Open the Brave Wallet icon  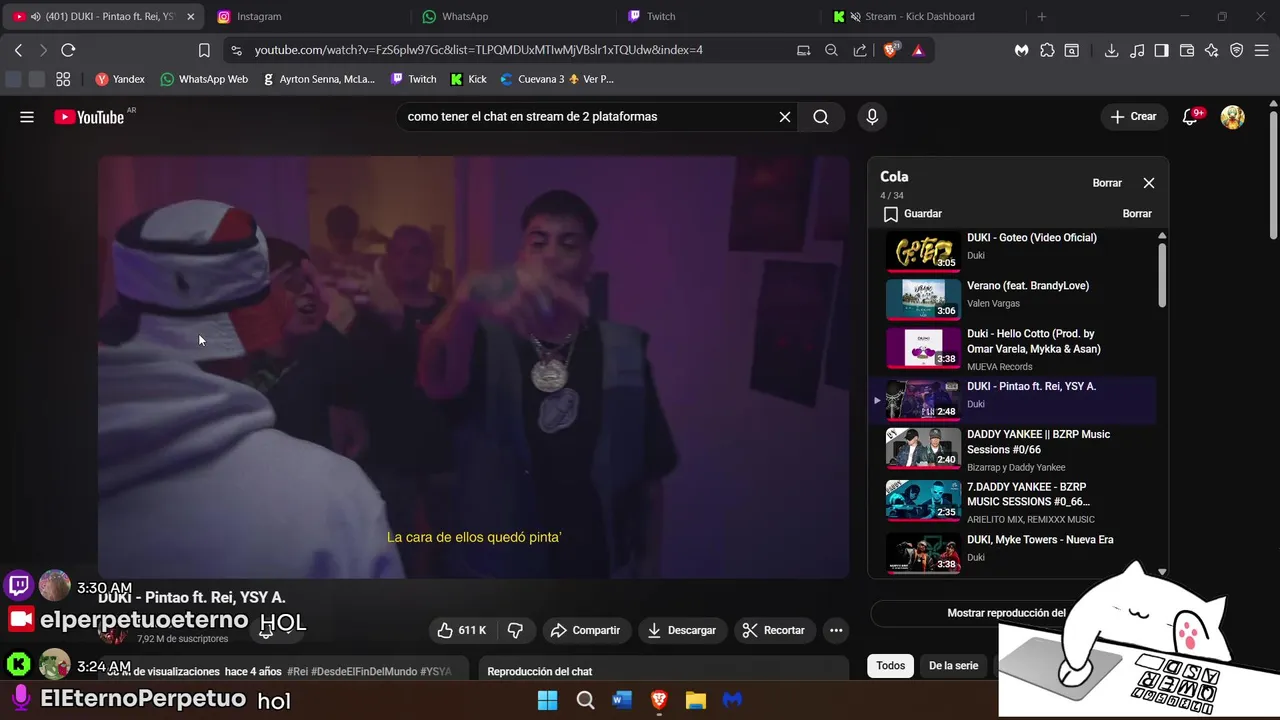pyautogui.click(x=1187, y=50)
